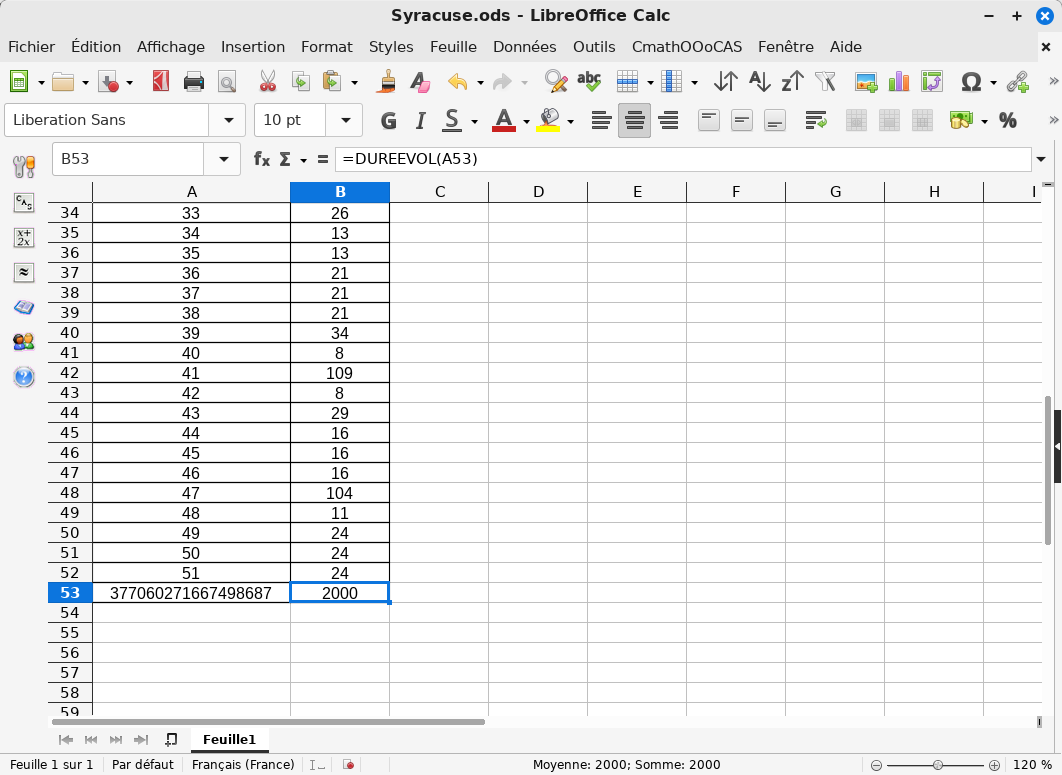Export directly as PDF

[x=160, y=82]
